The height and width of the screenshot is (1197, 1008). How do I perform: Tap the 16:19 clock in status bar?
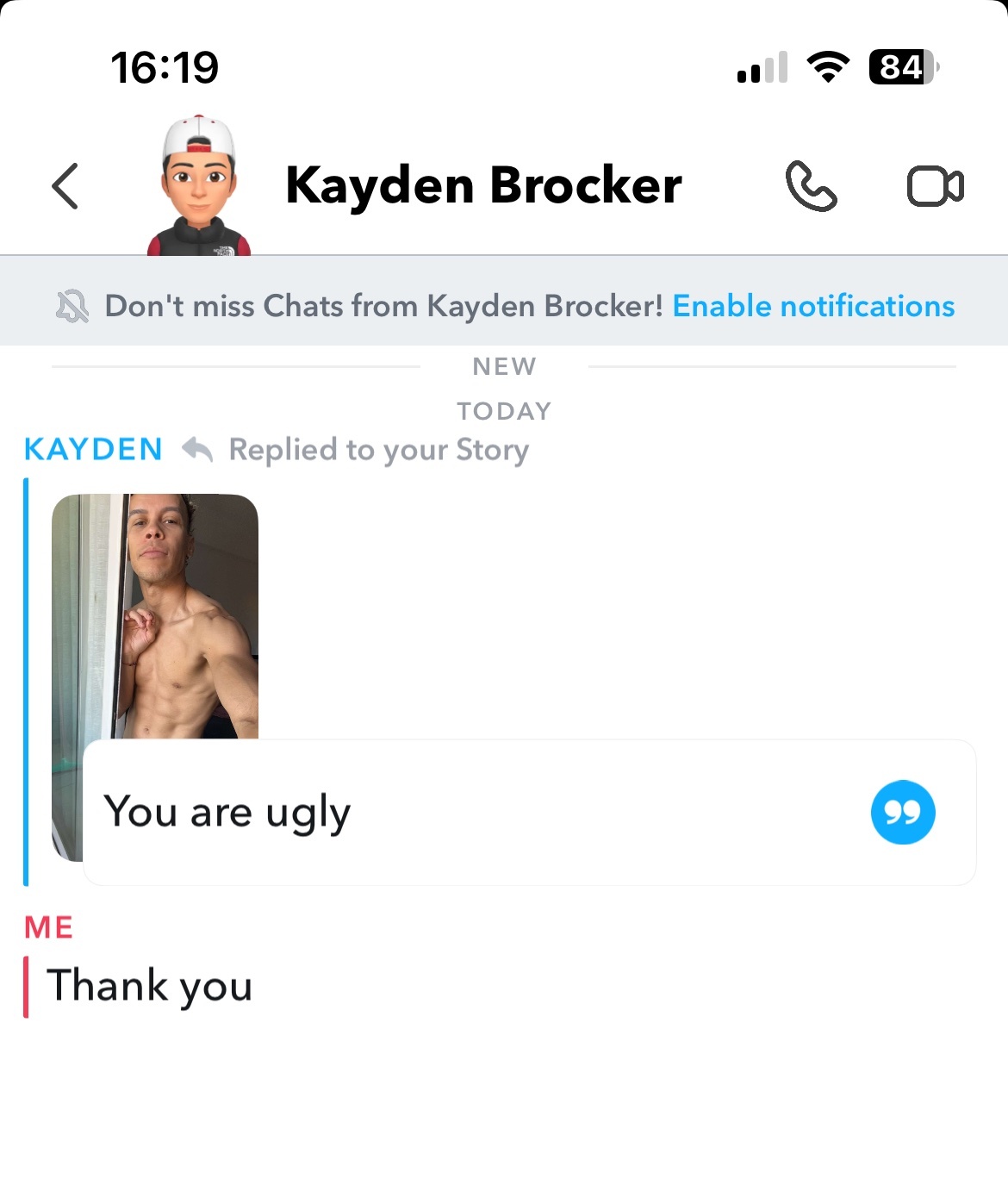[x=165, y=67]
